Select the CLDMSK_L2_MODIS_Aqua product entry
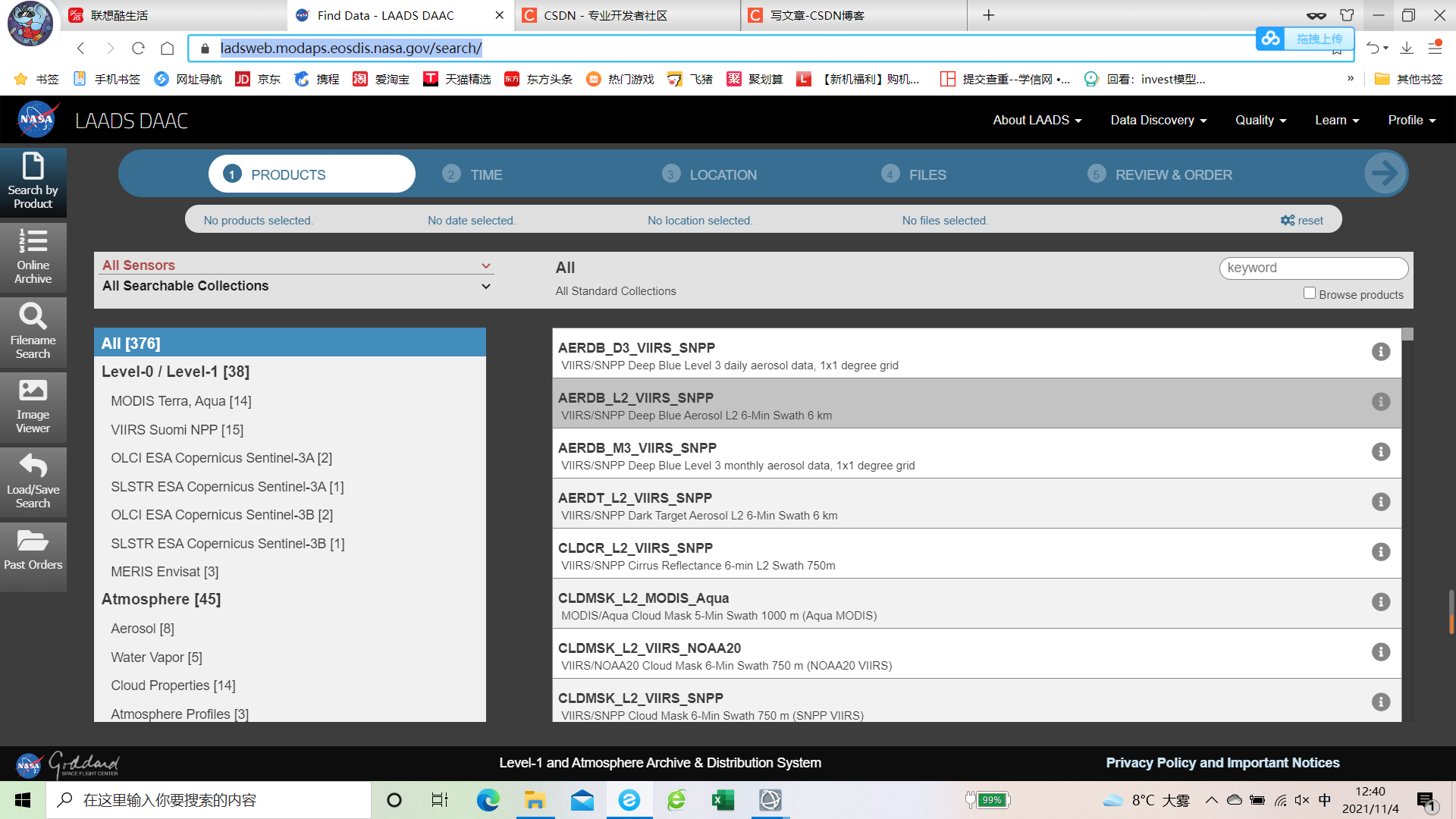 tap(834, 604)
